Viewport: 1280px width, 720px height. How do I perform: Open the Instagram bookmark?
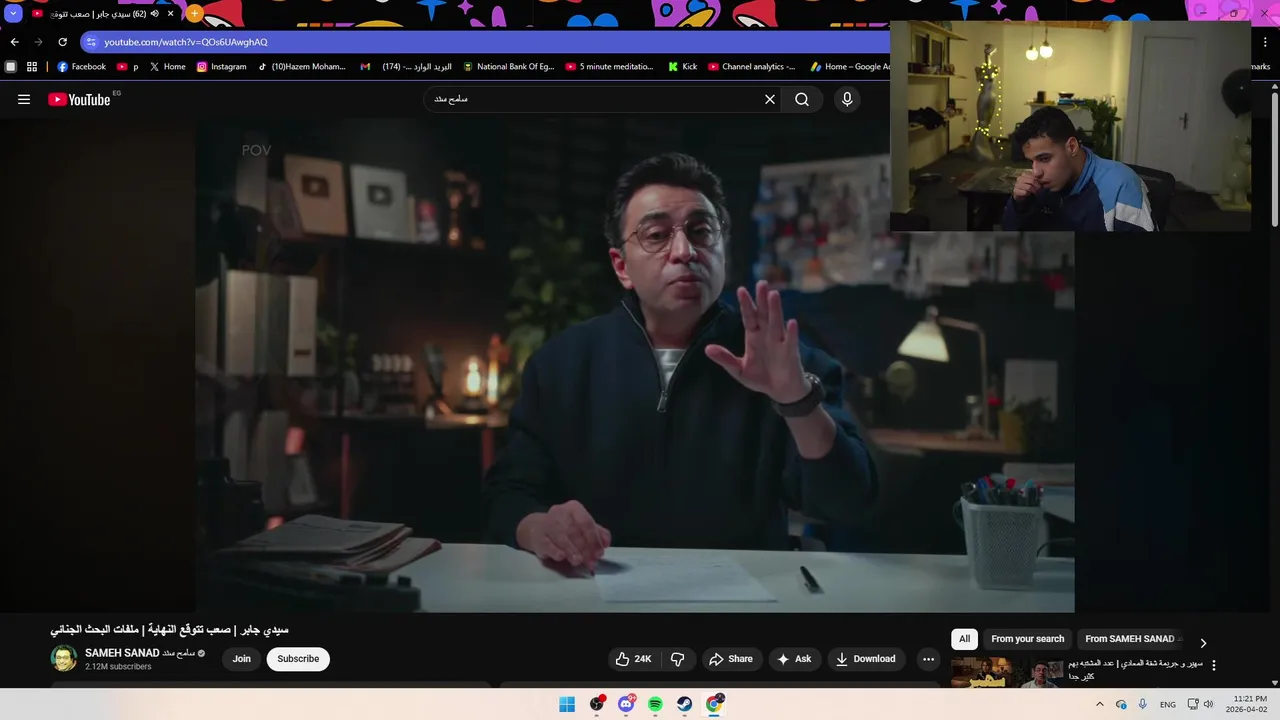[221, 67]
